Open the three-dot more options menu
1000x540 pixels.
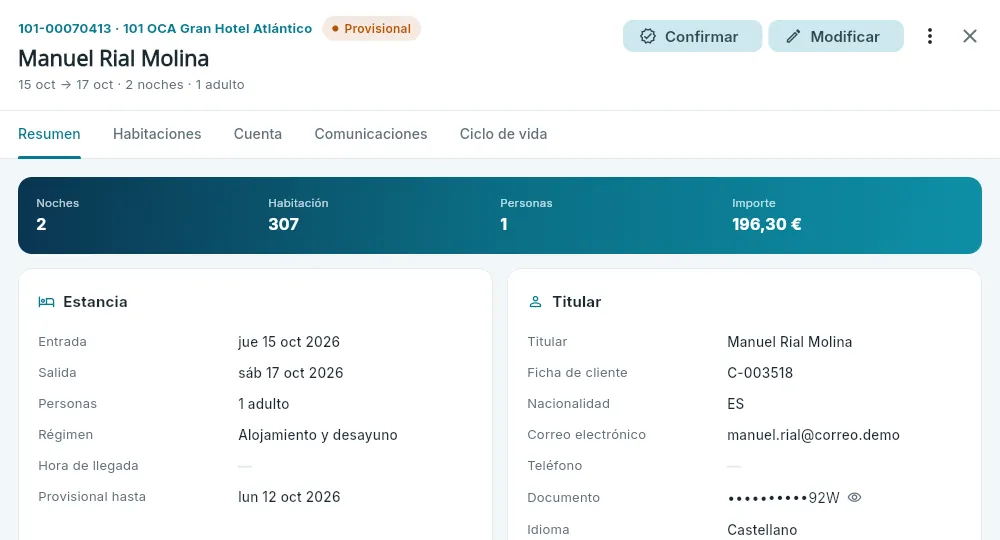[x=930, y=36]
